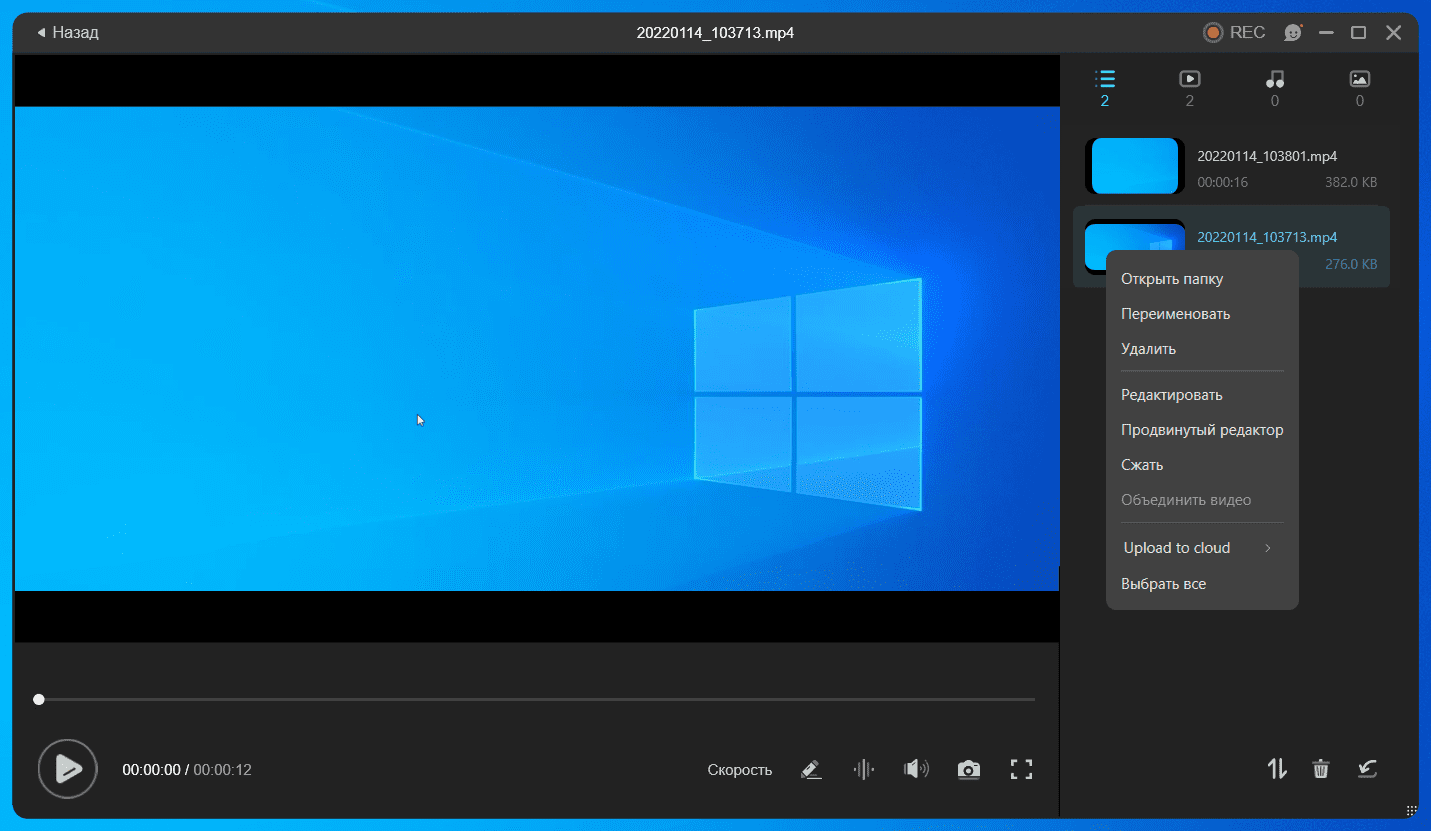The width and height of the screenshot is (1431, 831).
Task: Switch to the screenshots image tab
Action: pyautogui.click(x=1359, y=88)
